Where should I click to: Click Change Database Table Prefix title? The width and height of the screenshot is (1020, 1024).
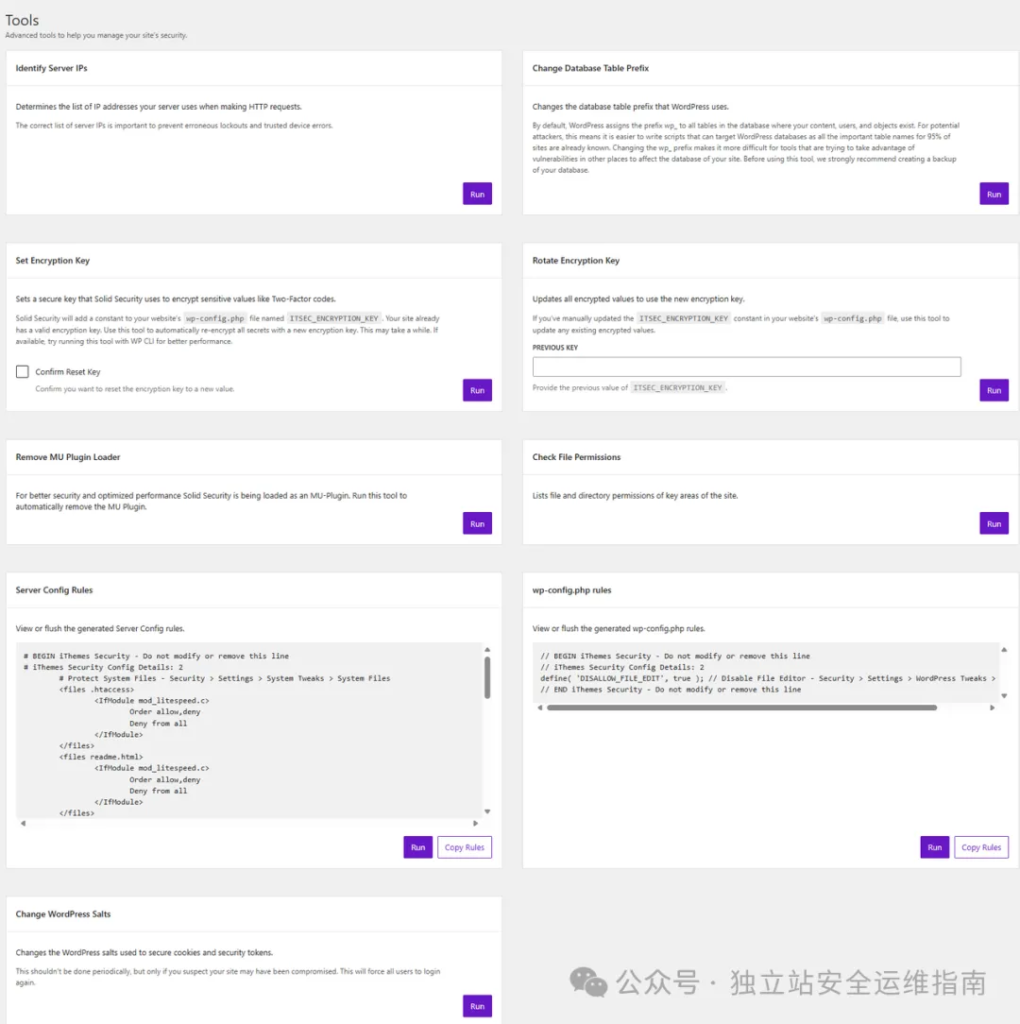pyautogui.click(x=590, y=68)
